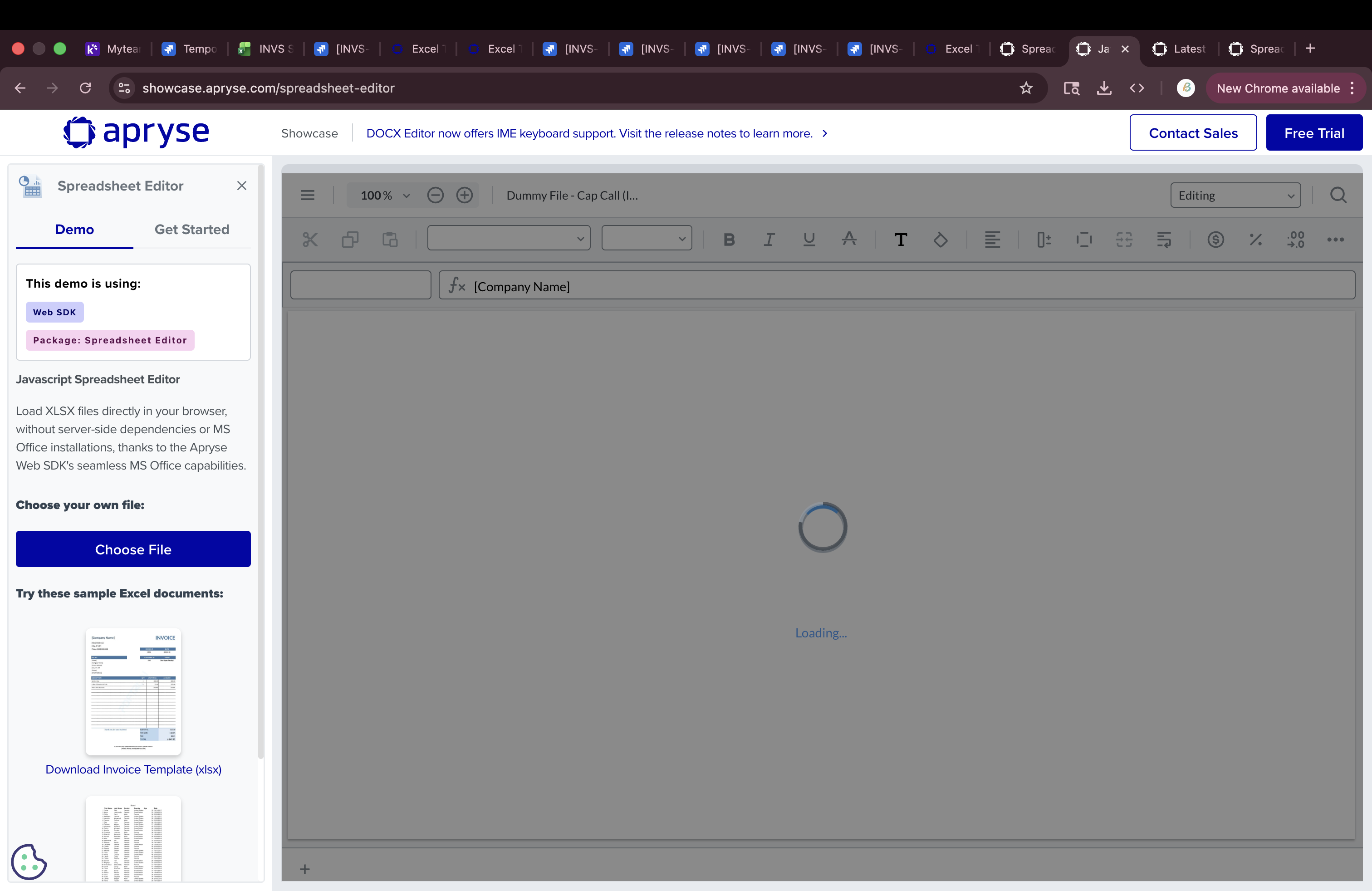This screenshot has width=1372, height=891.
Task: Open the Editing mode dropdown
Action: (x=1235, y=196)
